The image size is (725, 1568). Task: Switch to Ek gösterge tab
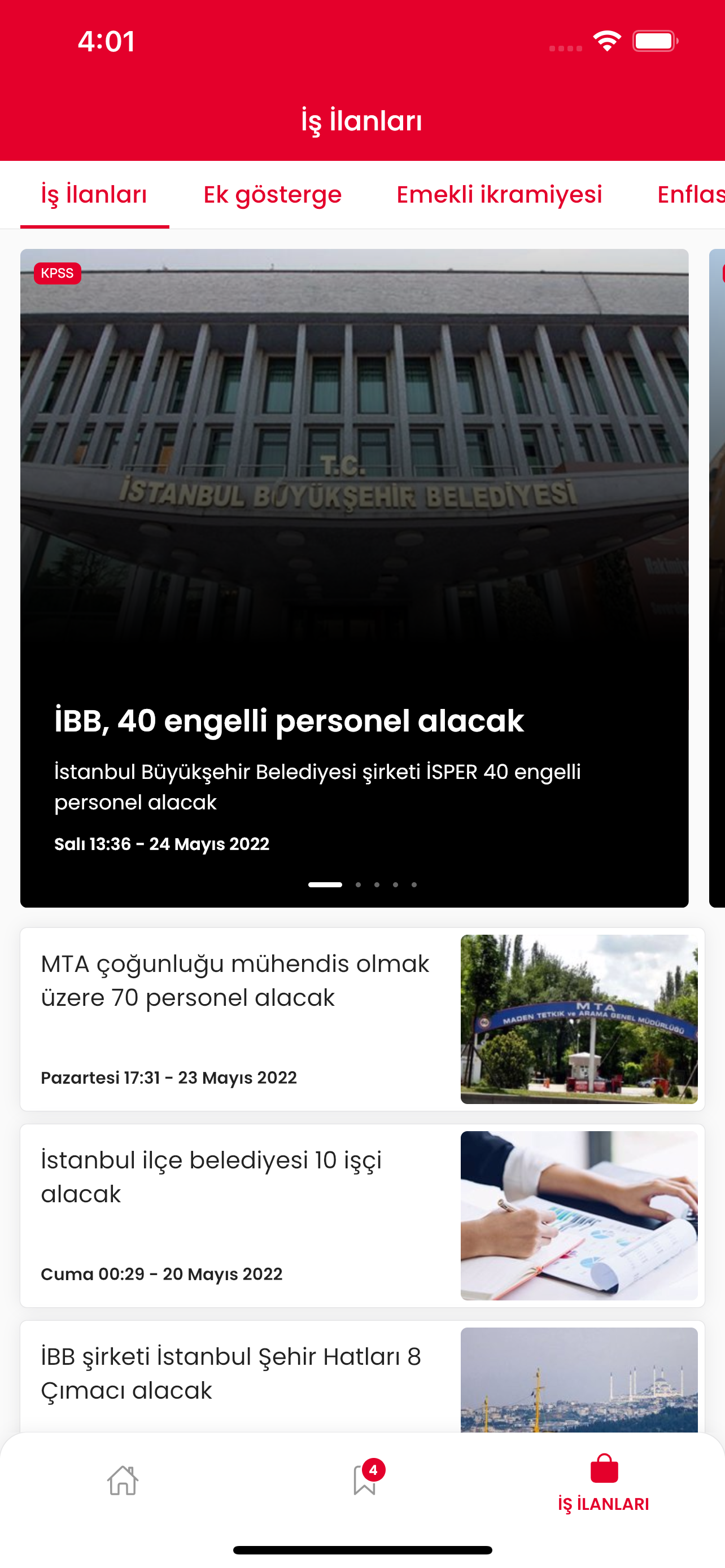272,195
